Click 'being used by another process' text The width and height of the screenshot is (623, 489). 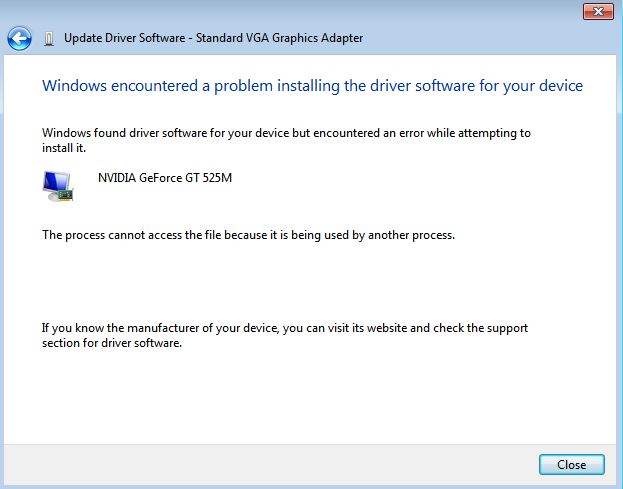click(372, 235)
